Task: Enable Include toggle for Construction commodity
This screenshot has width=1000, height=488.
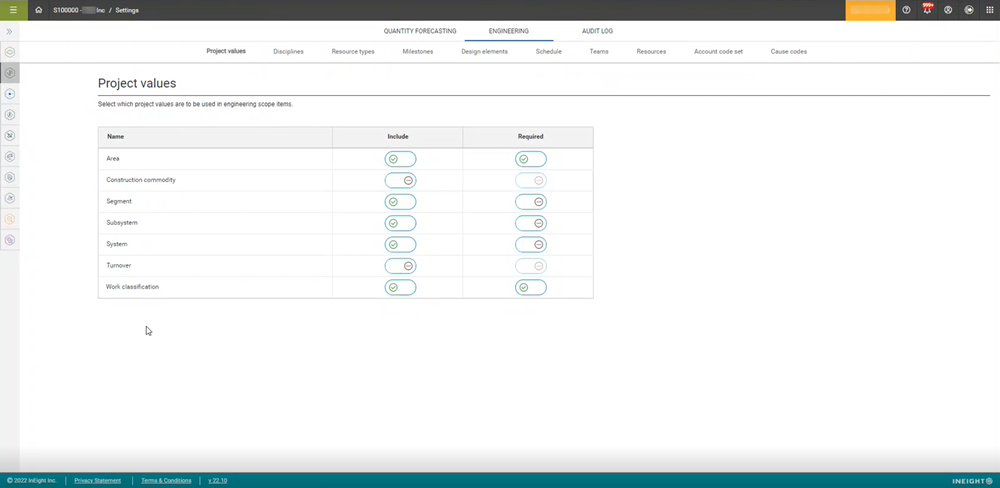Action: coord(400,181)
